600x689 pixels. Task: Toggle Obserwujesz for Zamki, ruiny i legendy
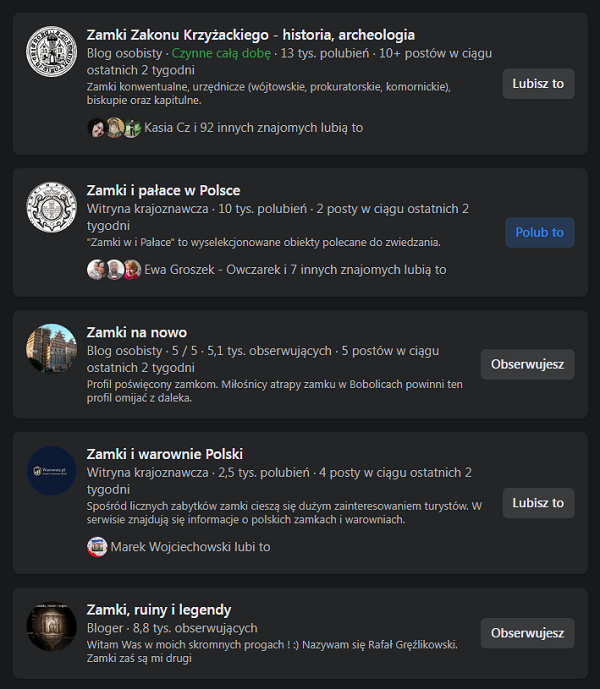tap(527, 633)
